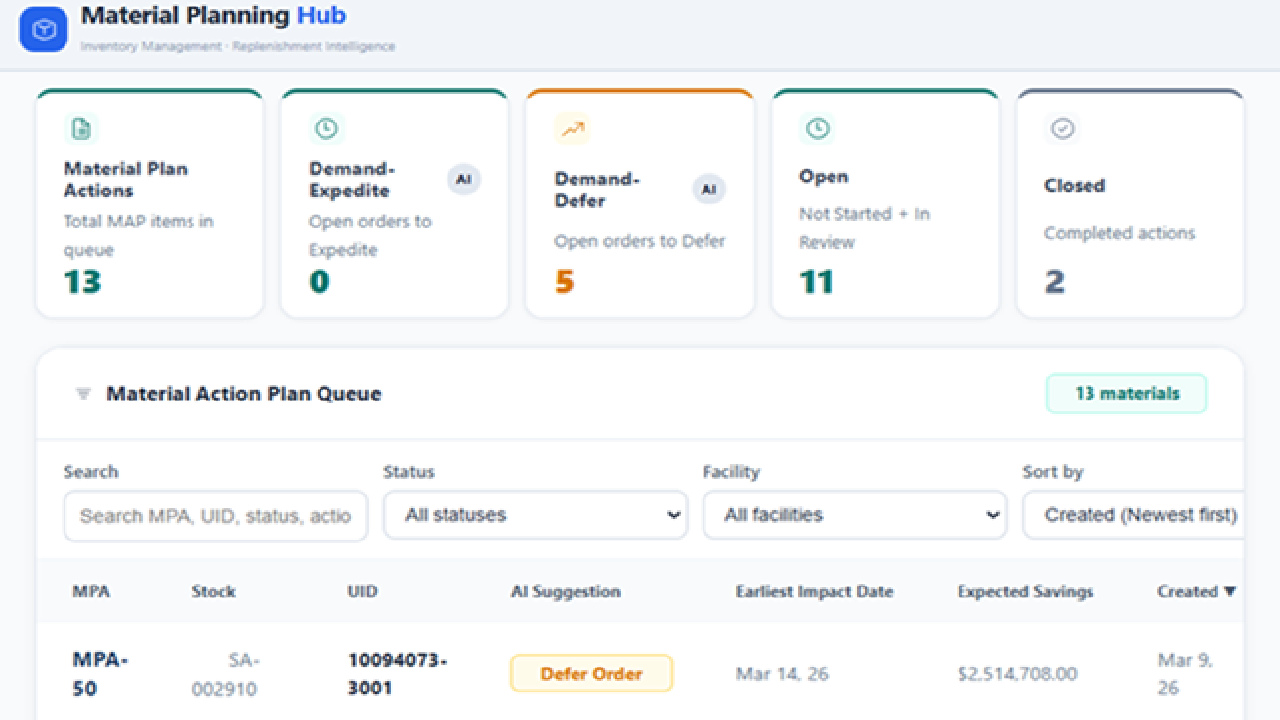Click the clock icon on Demand-Expedite card

click(326, 129)
